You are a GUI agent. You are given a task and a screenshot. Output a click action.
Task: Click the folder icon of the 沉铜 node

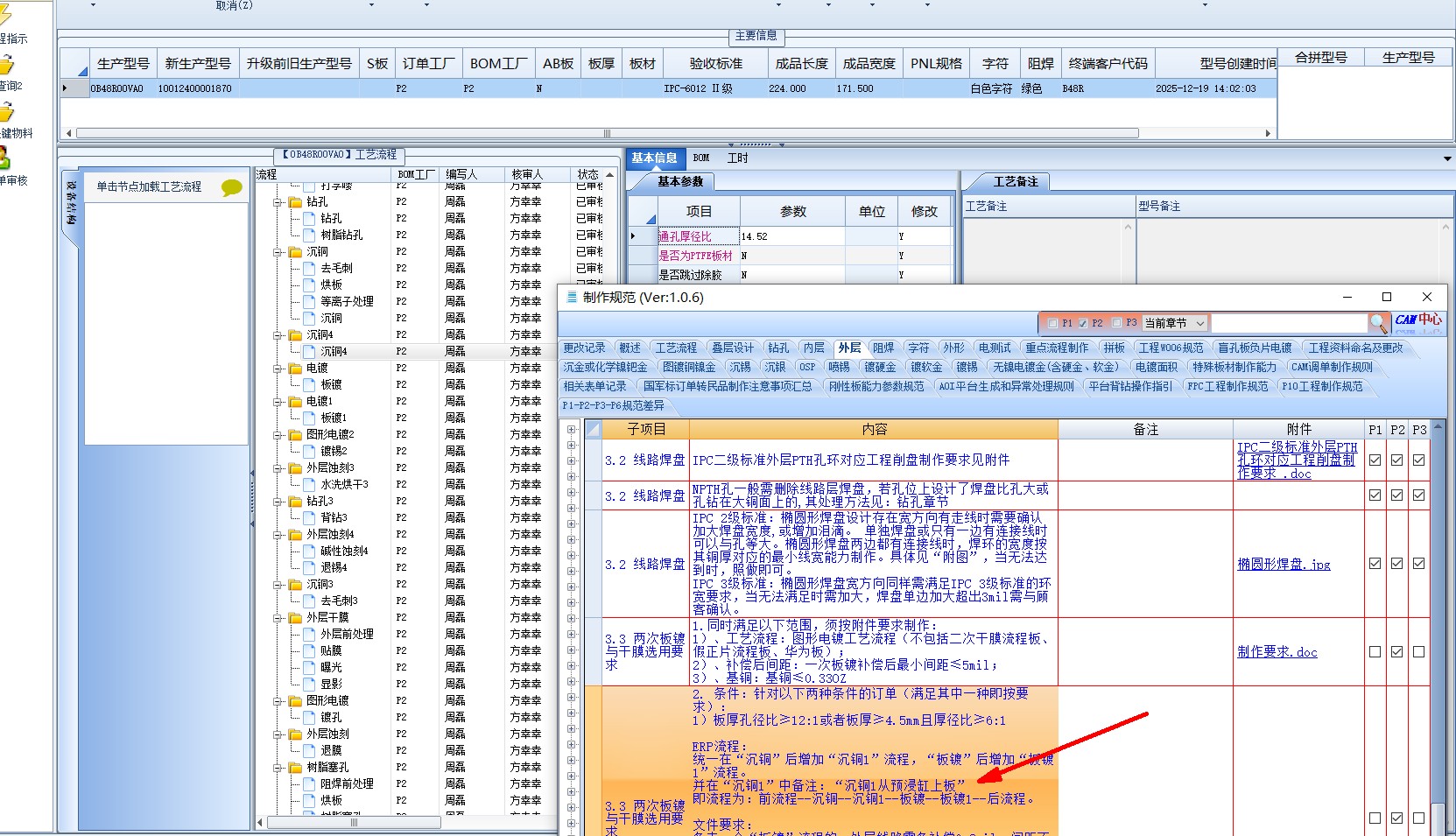pyautogui.click(x=296, y=251)
